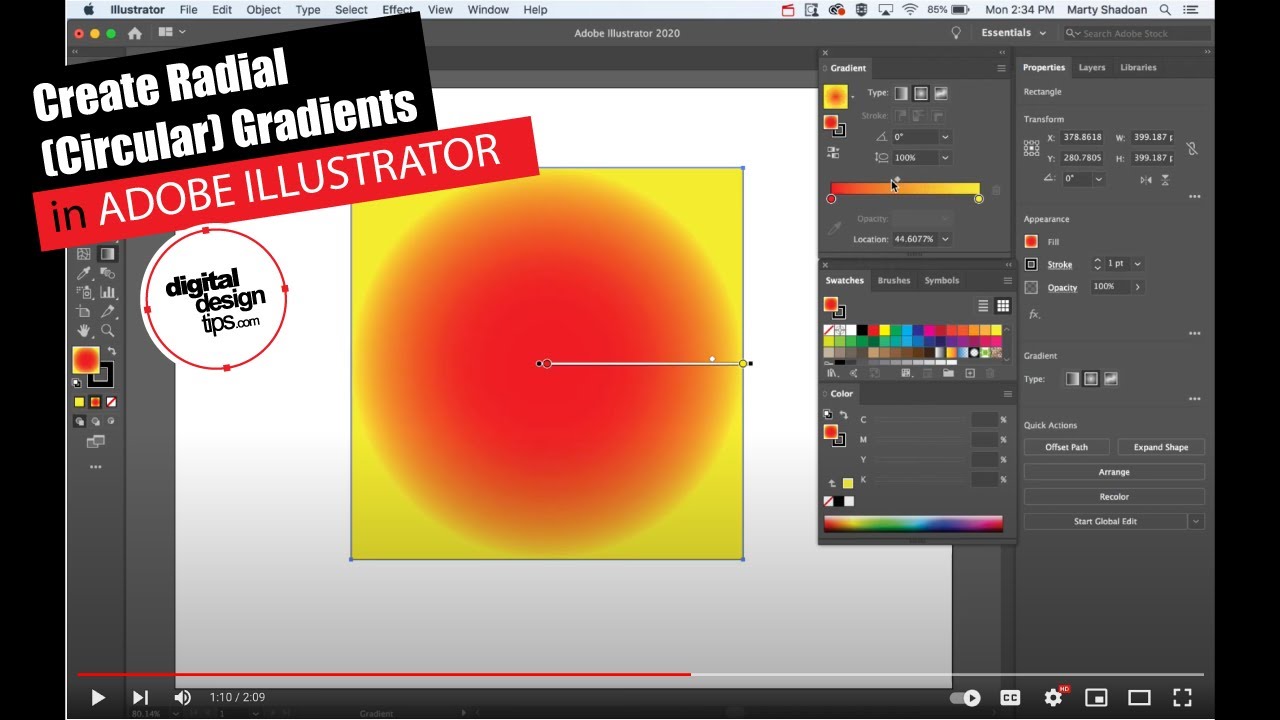This screenshot has width=1280, height=720.
Task: Click Offset Path button
Action: coord(1066,447)
